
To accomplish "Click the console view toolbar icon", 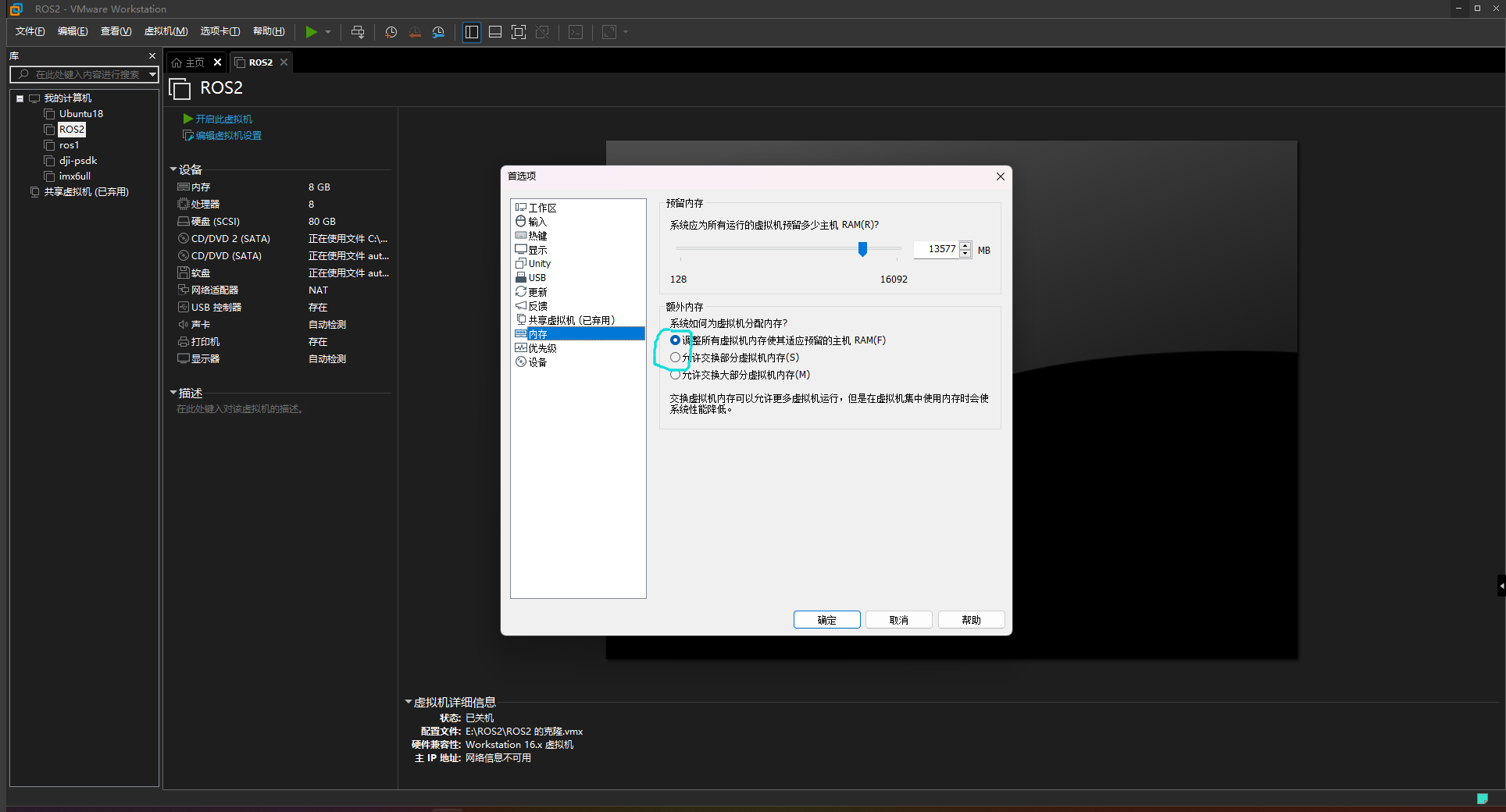I will (576, 32).
